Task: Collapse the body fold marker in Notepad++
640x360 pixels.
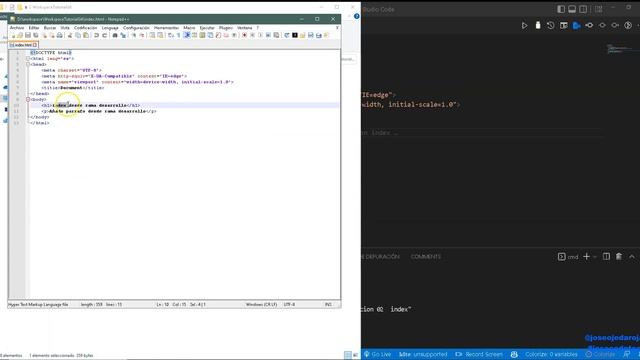Action: coord(28,99)
